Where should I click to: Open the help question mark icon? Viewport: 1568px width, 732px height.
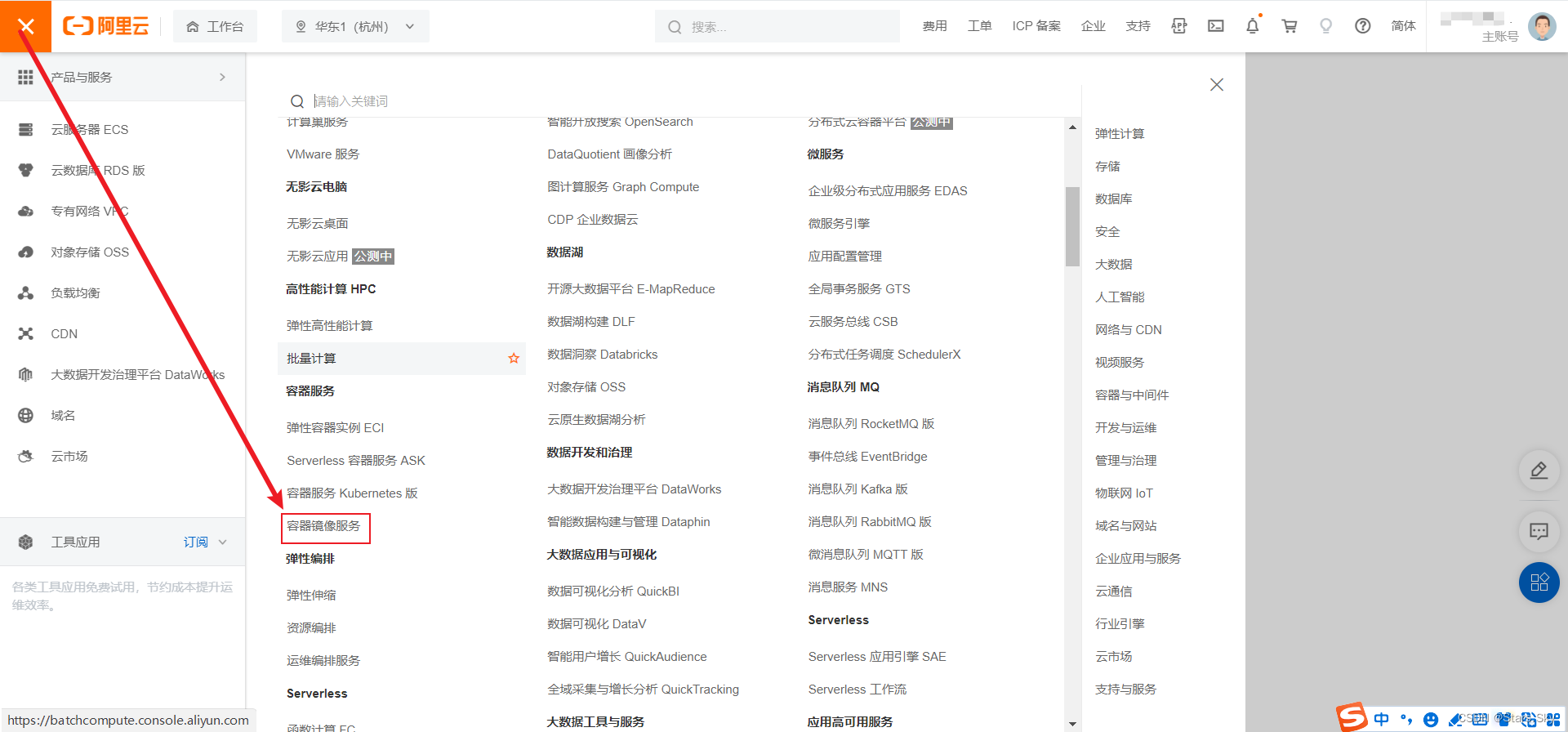point(1362,26)
